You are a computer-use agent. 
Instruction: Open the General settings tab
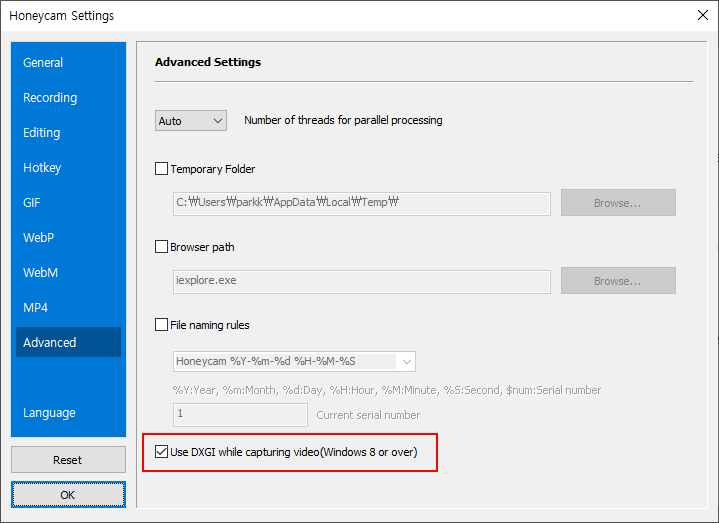43,63
